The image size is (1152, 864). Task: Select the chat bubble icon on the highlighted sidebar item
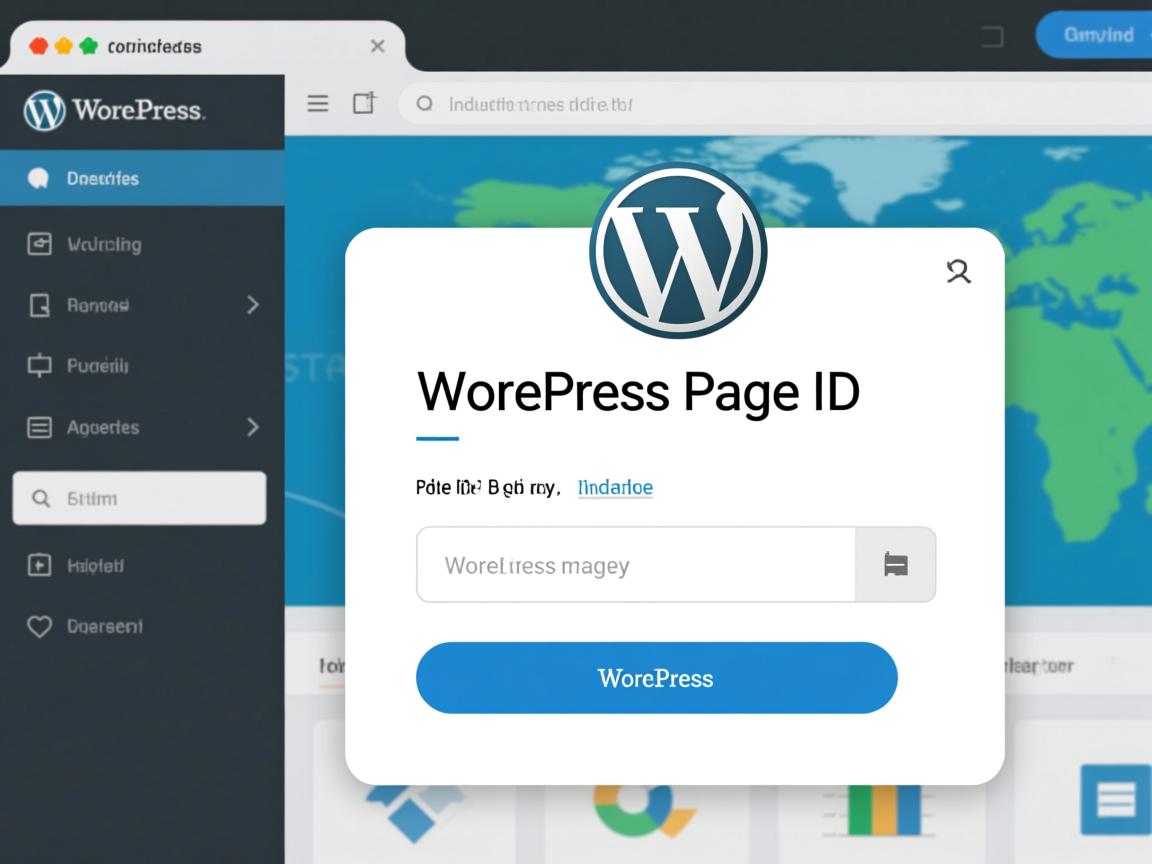[38, 177]
